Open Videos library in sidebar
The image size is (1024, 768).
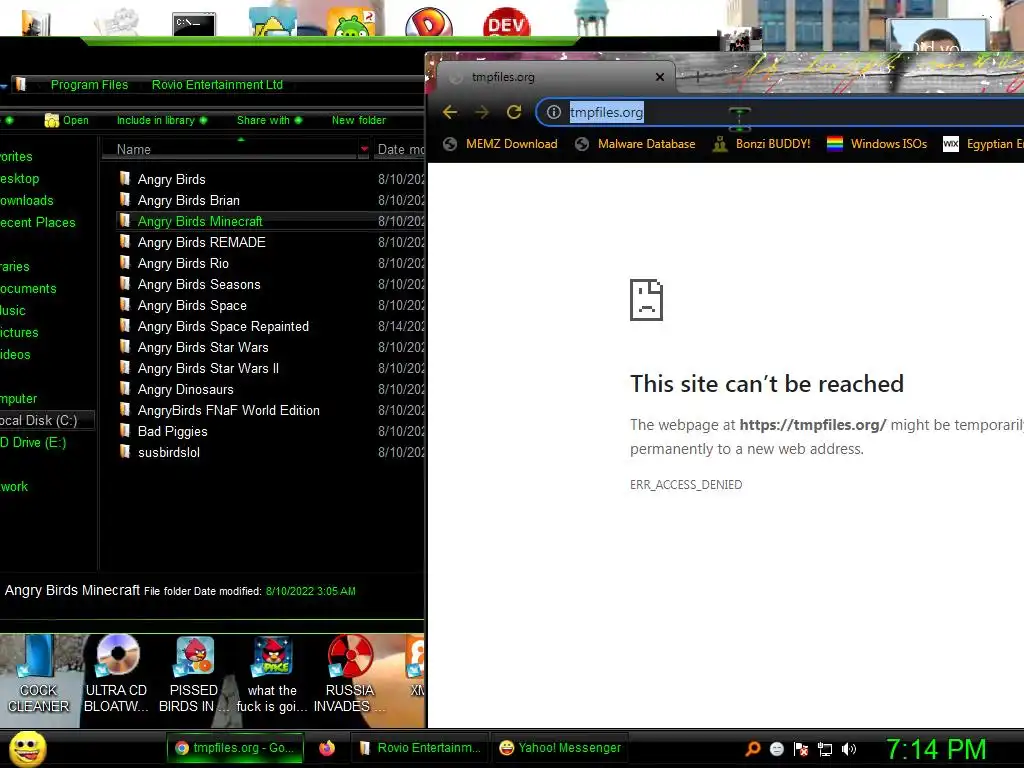tap(15, 355)
